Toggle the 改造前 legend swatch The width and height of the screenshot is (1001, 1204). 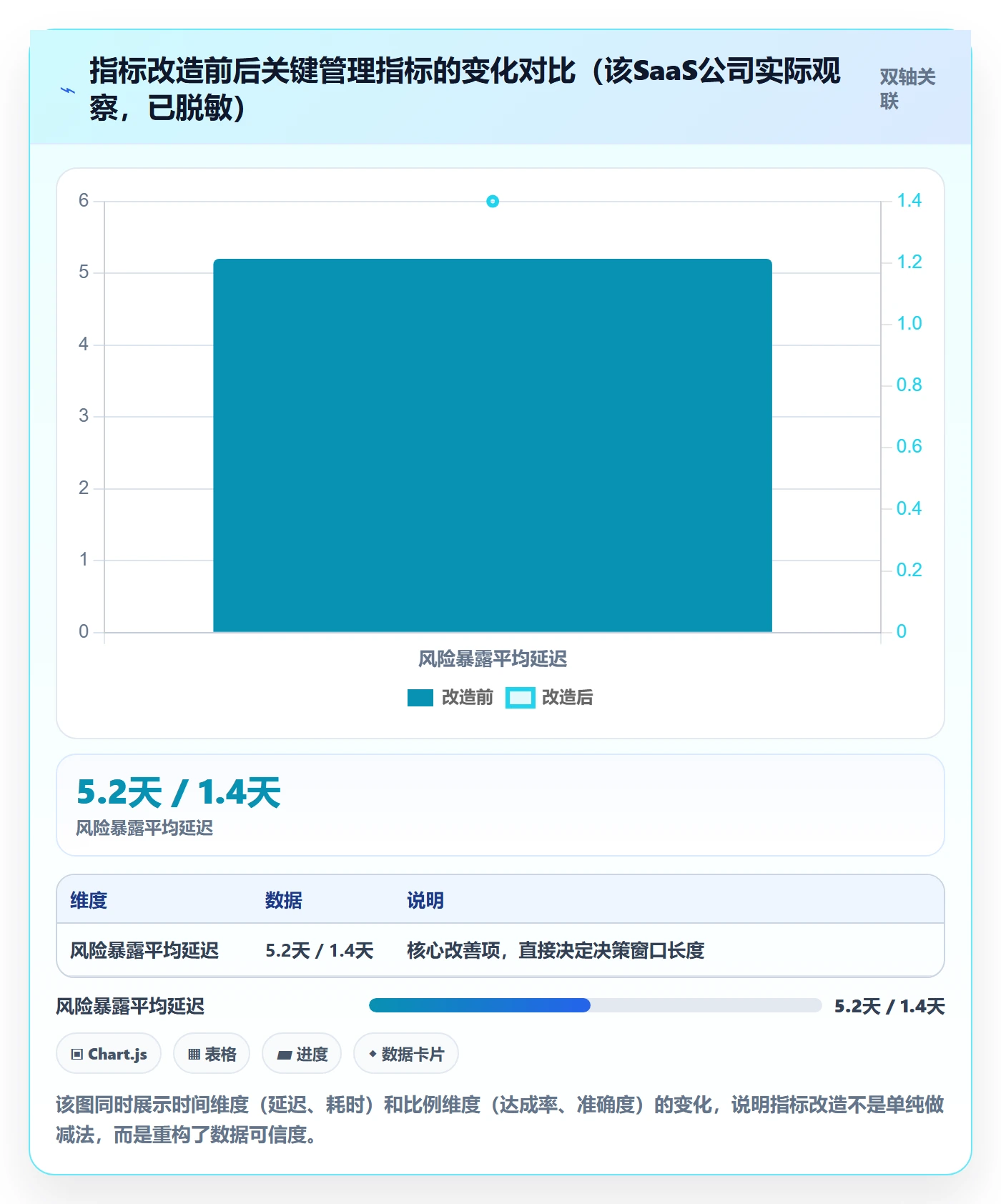[420, 698]
